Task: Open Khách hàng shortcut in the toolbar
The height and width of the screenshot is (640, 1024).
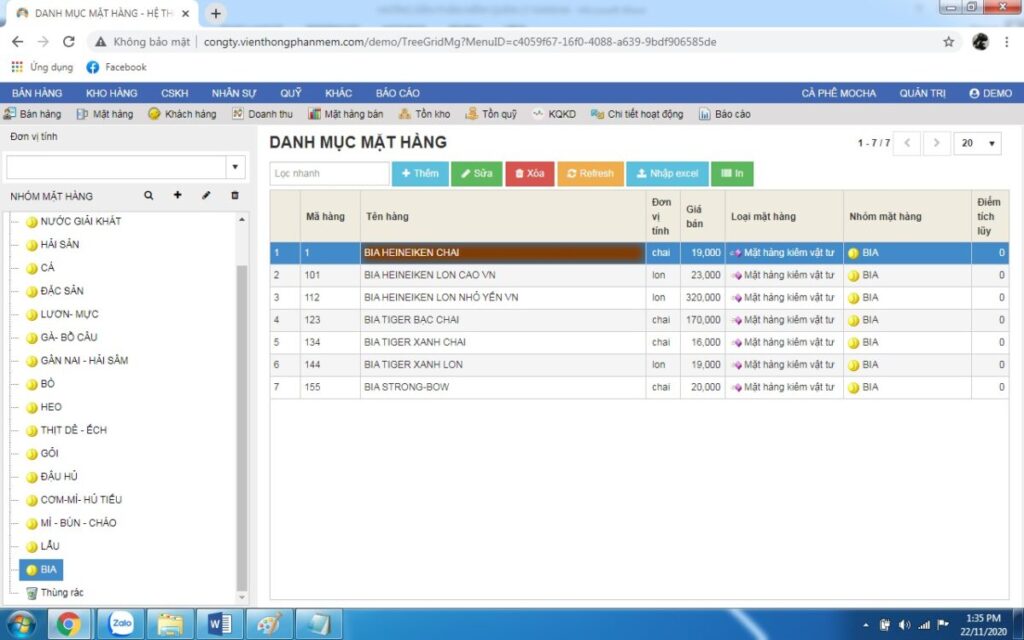Action: 182,114
